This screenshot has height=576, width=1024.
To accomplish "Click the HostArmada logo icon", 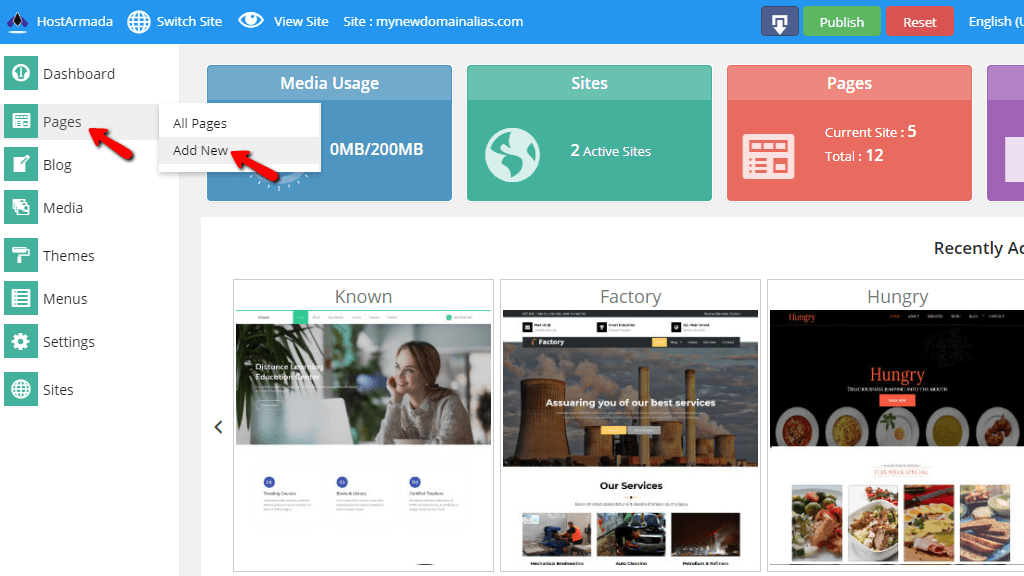I will click(x=18, y=22).
